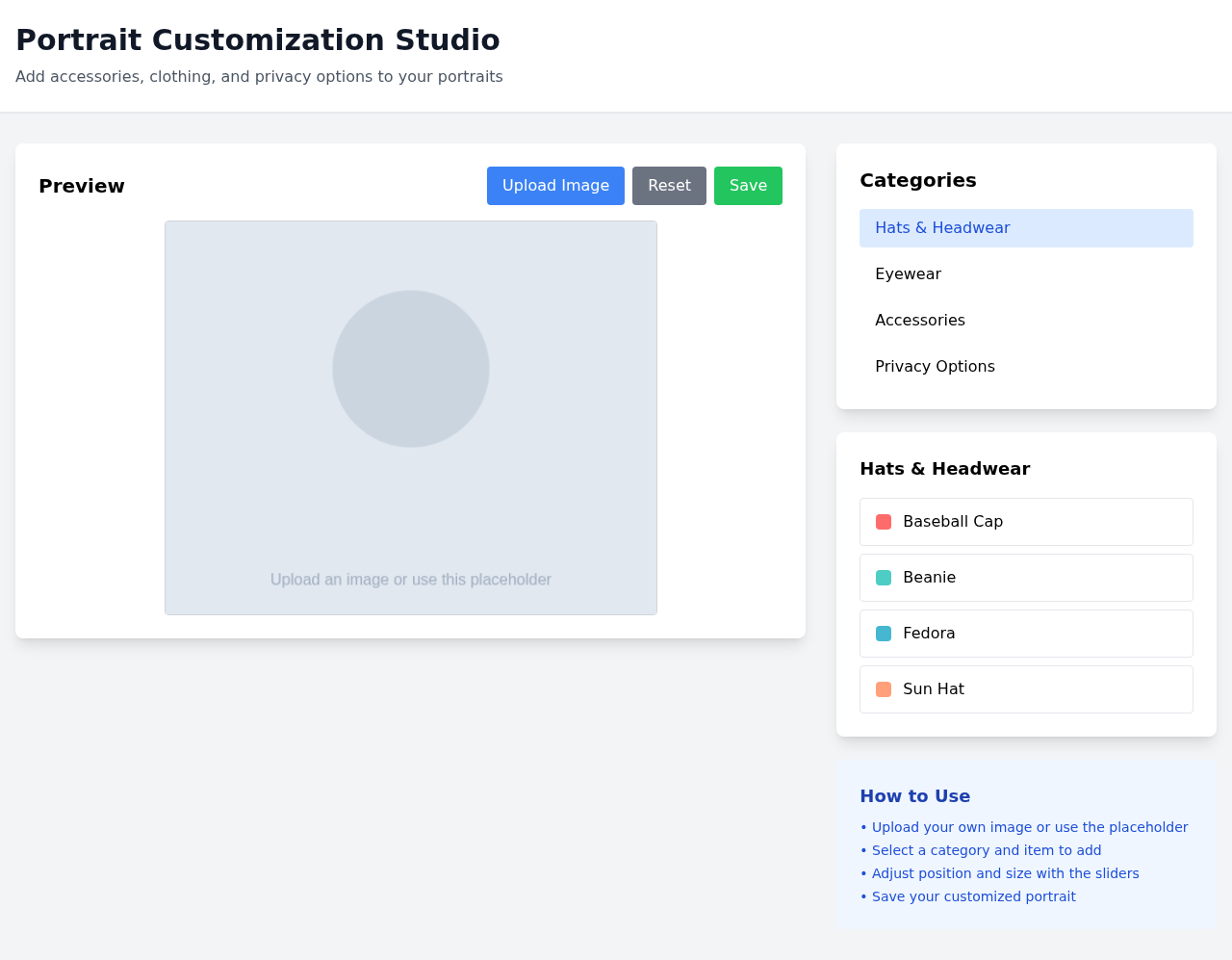
Task: Open the Accessories category
Action: 1026,320
